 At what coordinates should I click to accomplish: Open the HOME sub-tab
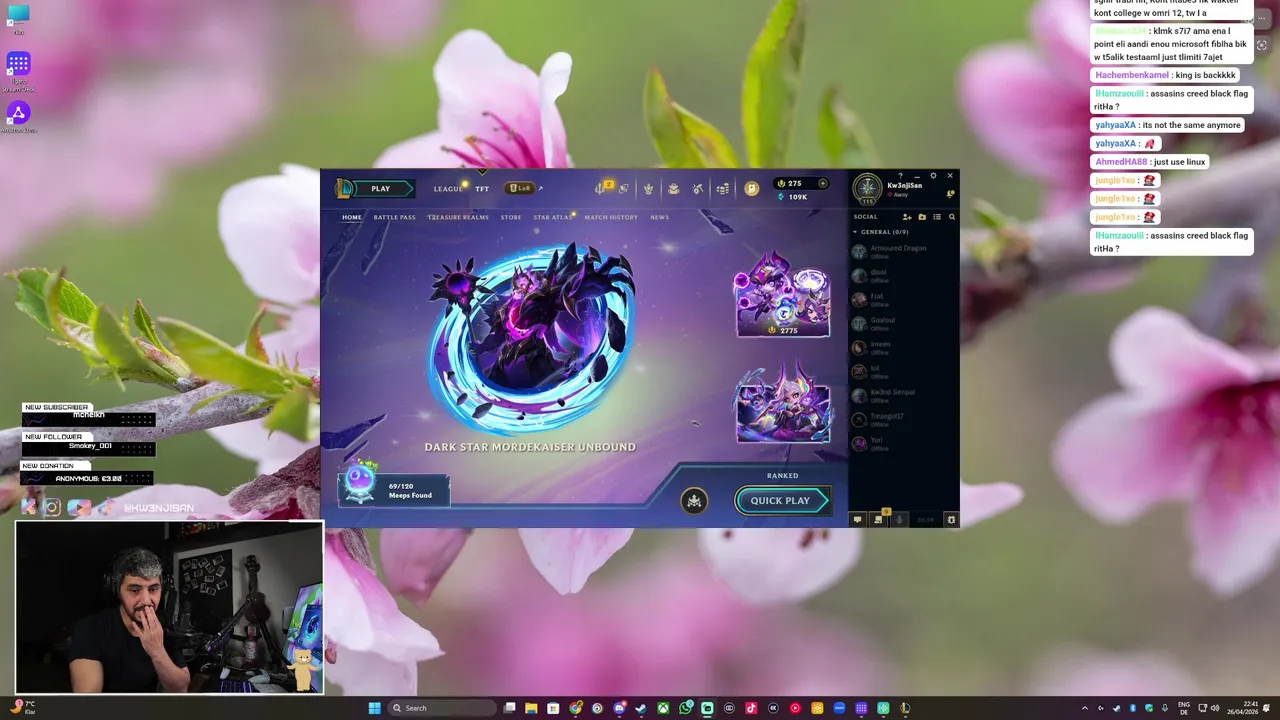pos(352,217)
